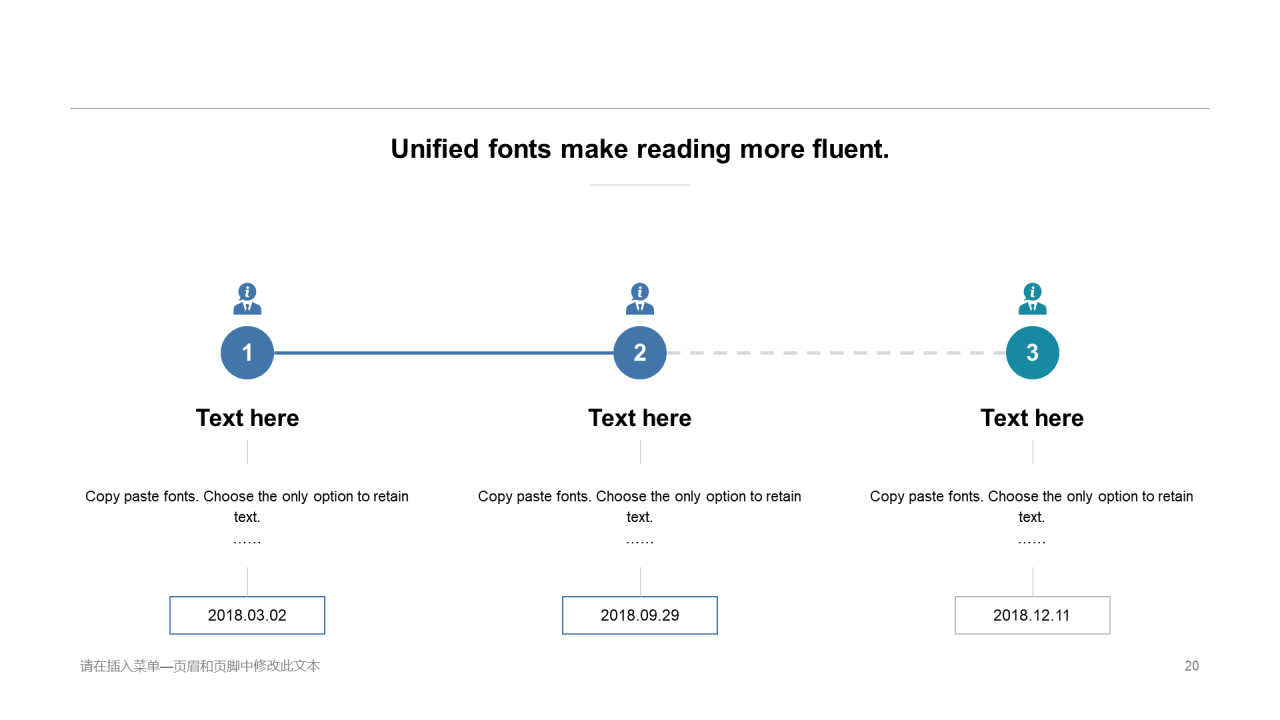1280x720 pixels.
Task: Click the blue circle numbered 2
Action: pyautogui.click(x=640, y=353)
